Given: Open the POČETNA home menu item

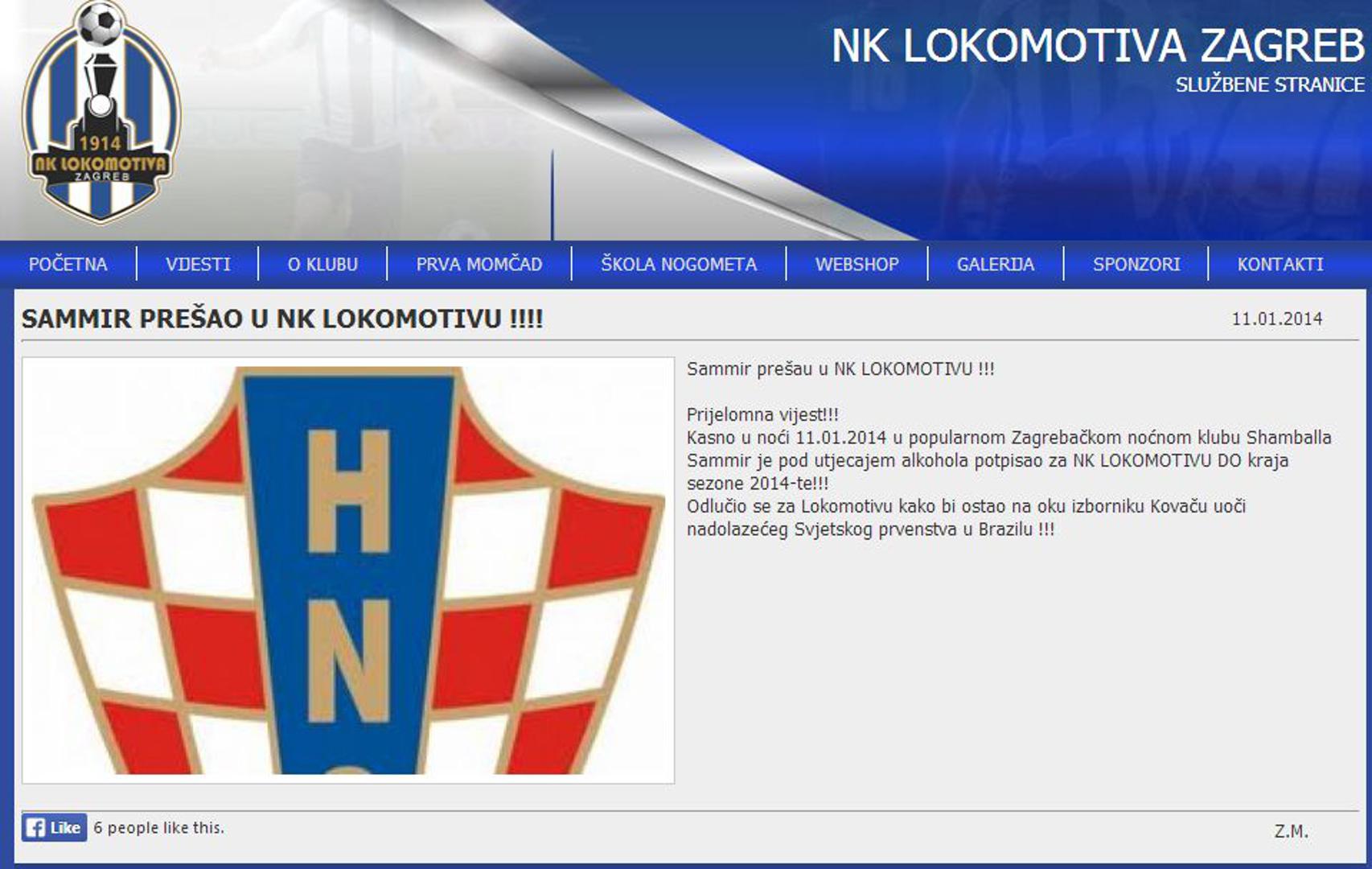Looking at the screenshot, I should (68, 264).
